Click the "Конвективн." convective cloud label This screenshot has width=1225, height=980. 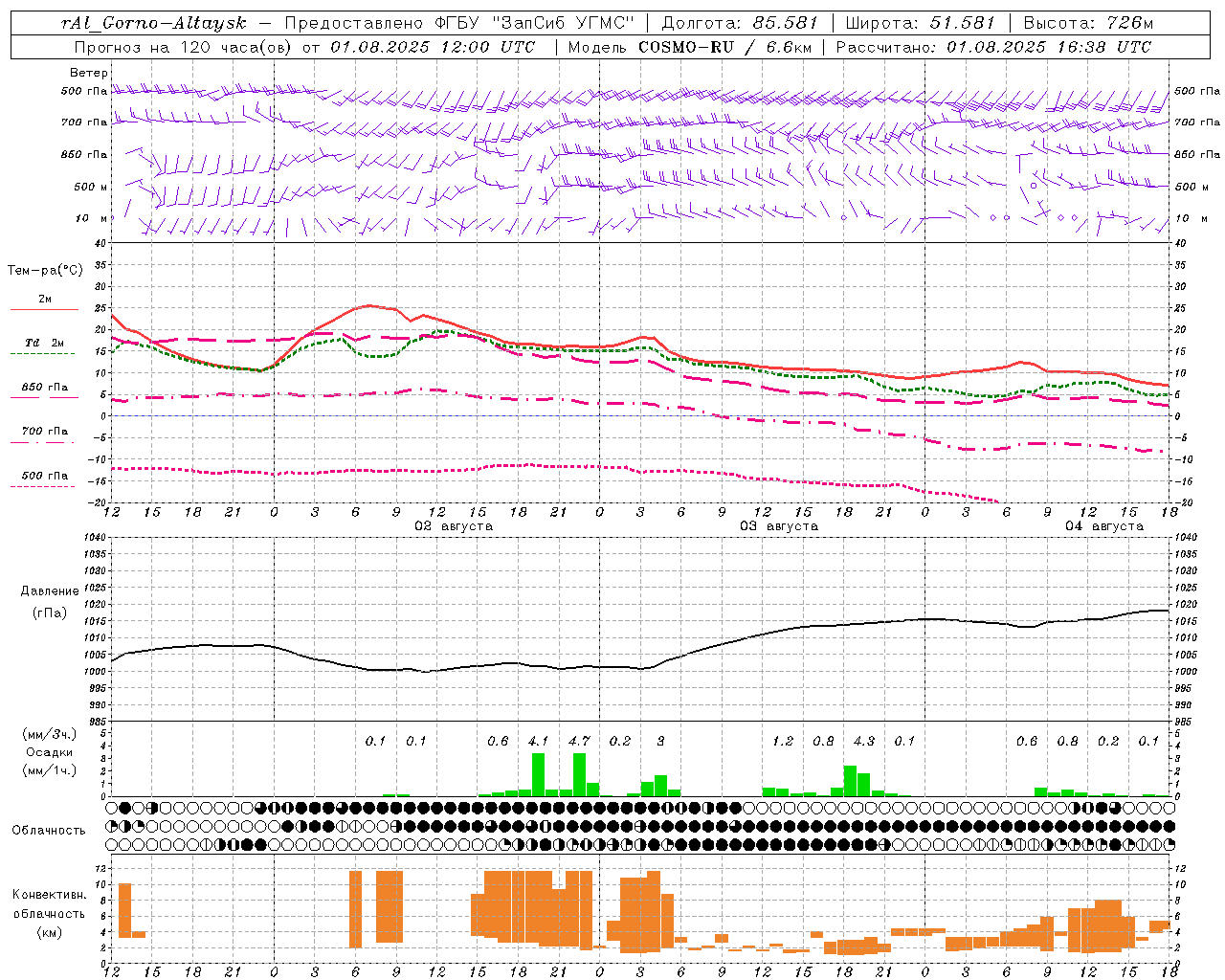pos(50,895)
